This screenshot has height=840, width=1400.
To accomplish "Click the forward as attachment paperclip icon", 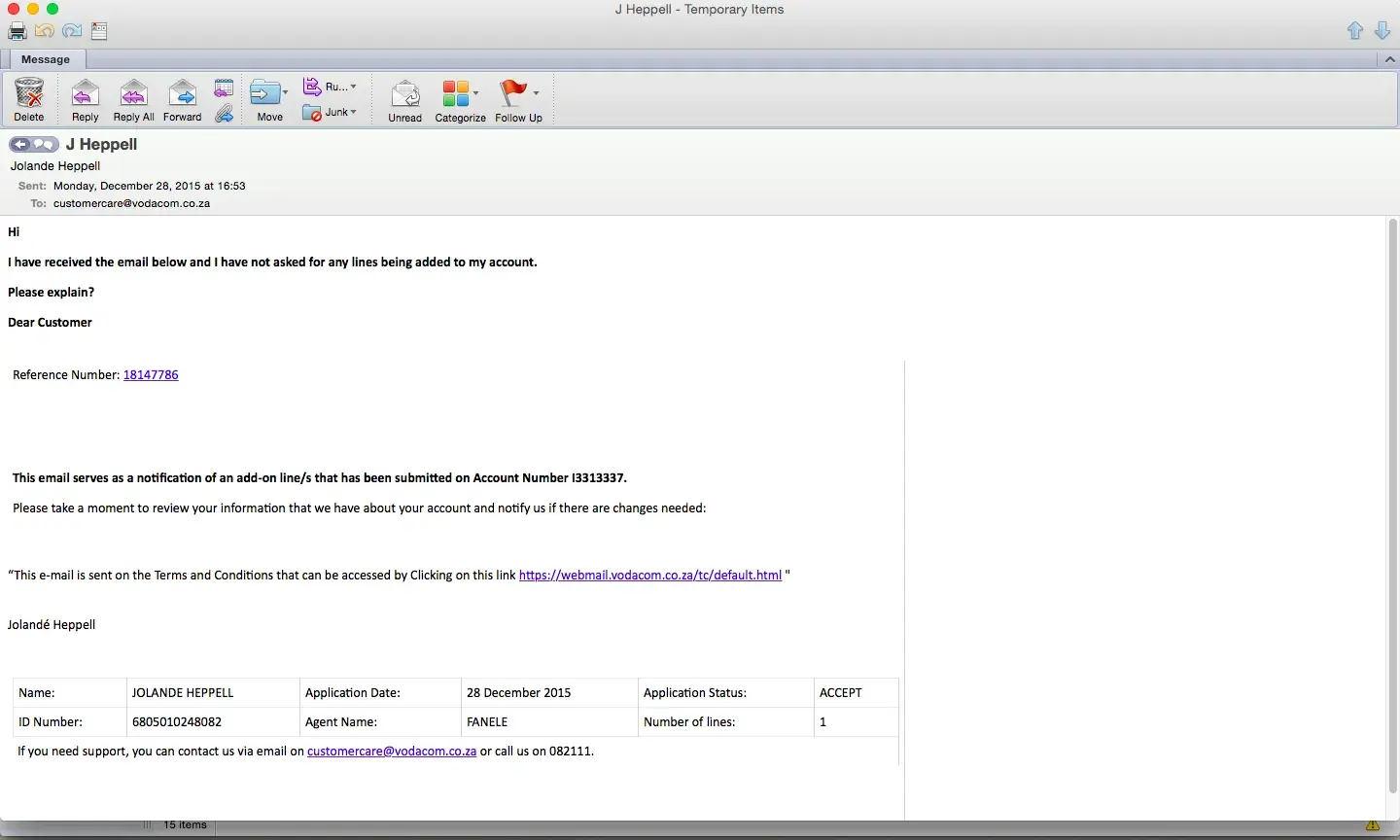I will coord(224,114).
